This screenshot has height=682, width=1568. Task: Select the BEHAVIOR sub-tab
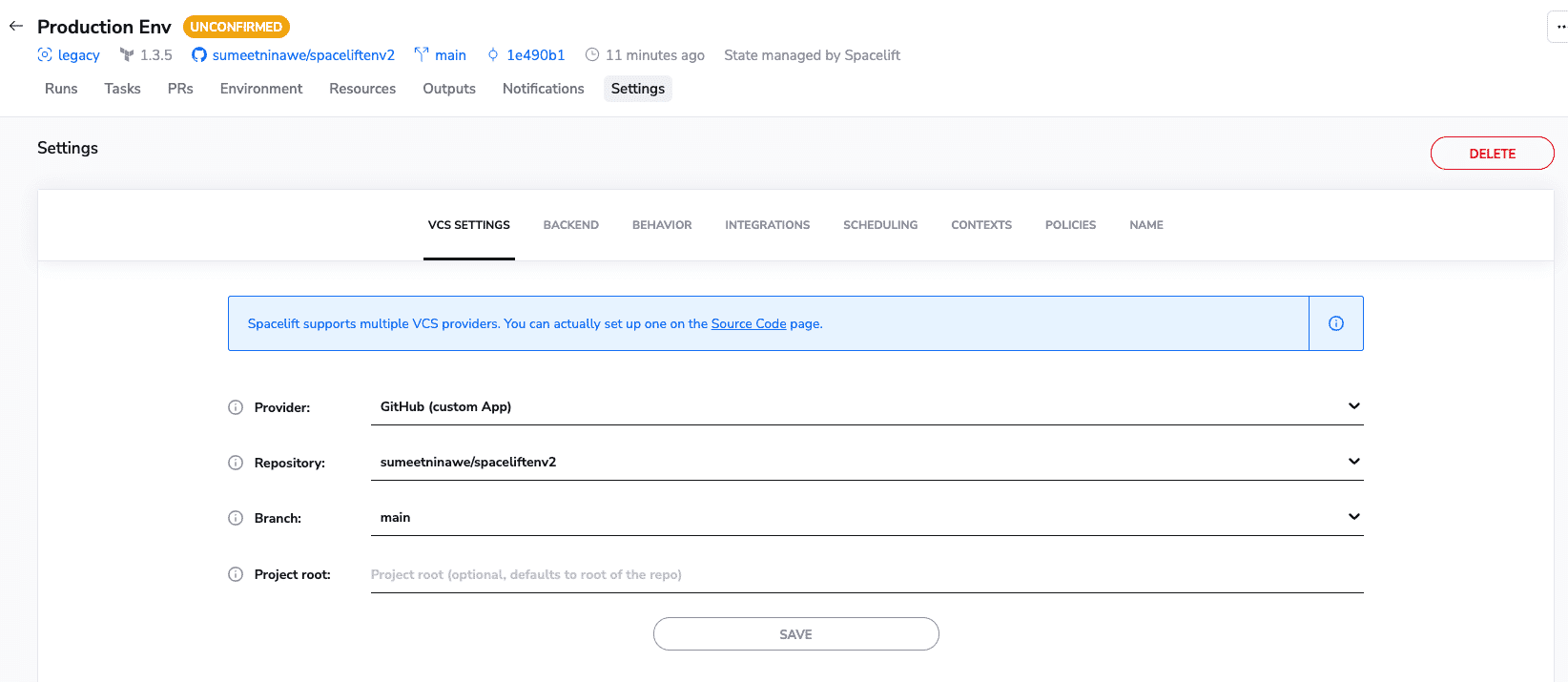[x=662, y=225]
